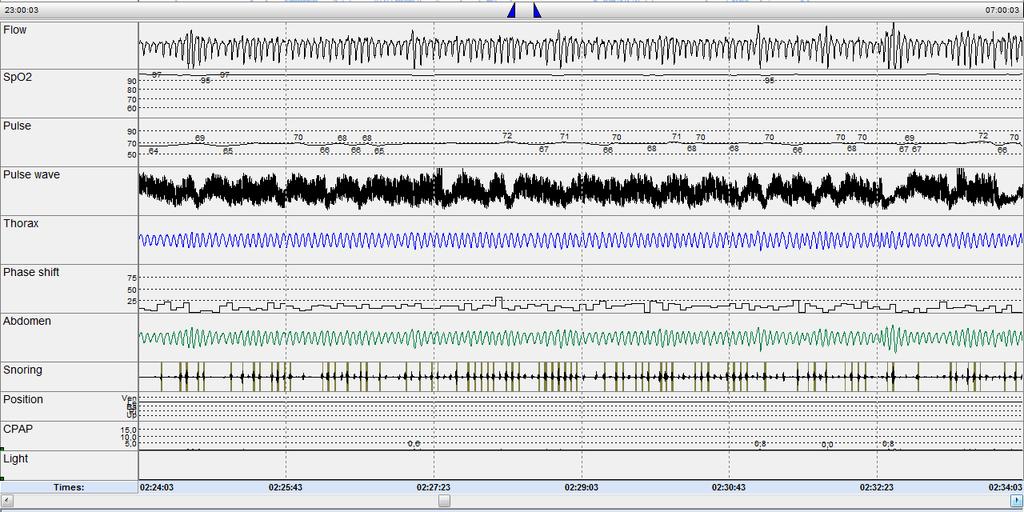
Task: Click the left scroll arrow of the horizontal scrollbar
Action: click(x=5, y=500)
